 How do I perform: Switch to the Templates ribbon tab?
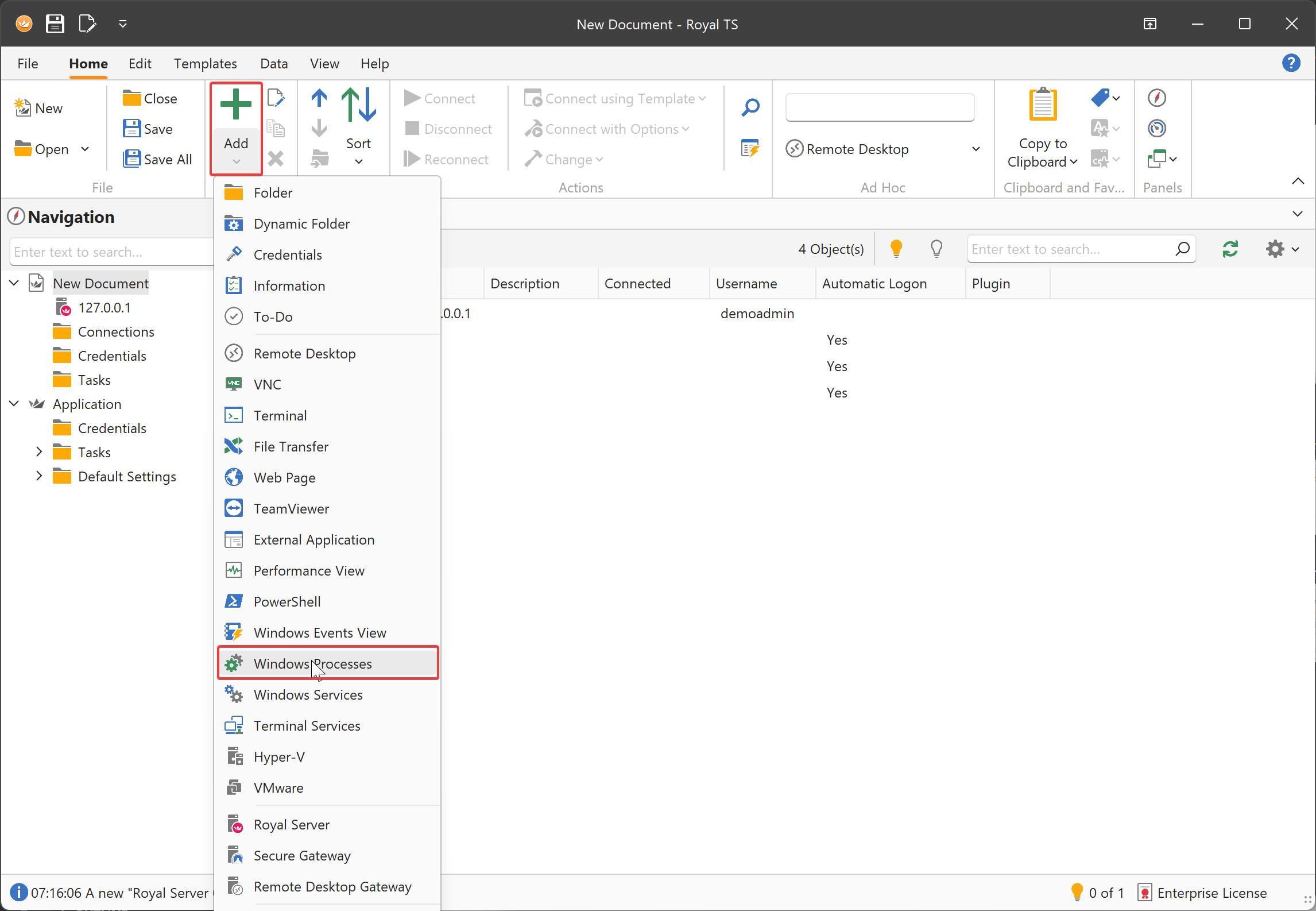pyautogui.click(x=206, y=63)
